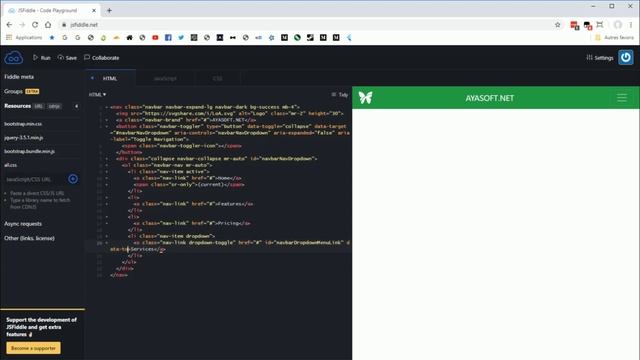Select the URL resources option
Viewport: 640px width, 360px height.
click(x=38, y=106)
